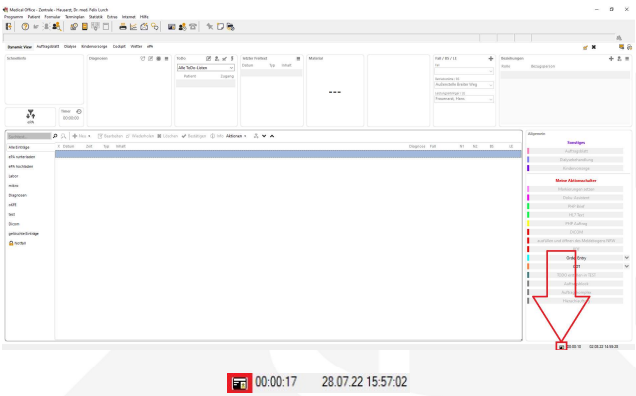Click into the Suchtext search field
Image resolution: width=636 pixels, height=396 pixels.
[29, 136]
